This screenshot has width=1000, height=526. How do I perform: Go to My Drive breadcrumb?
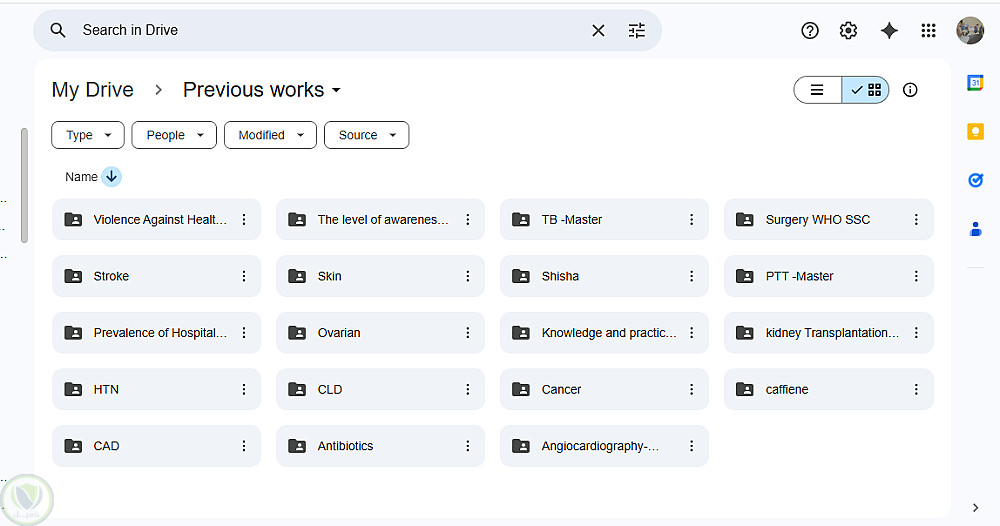[x=92, y=90]
